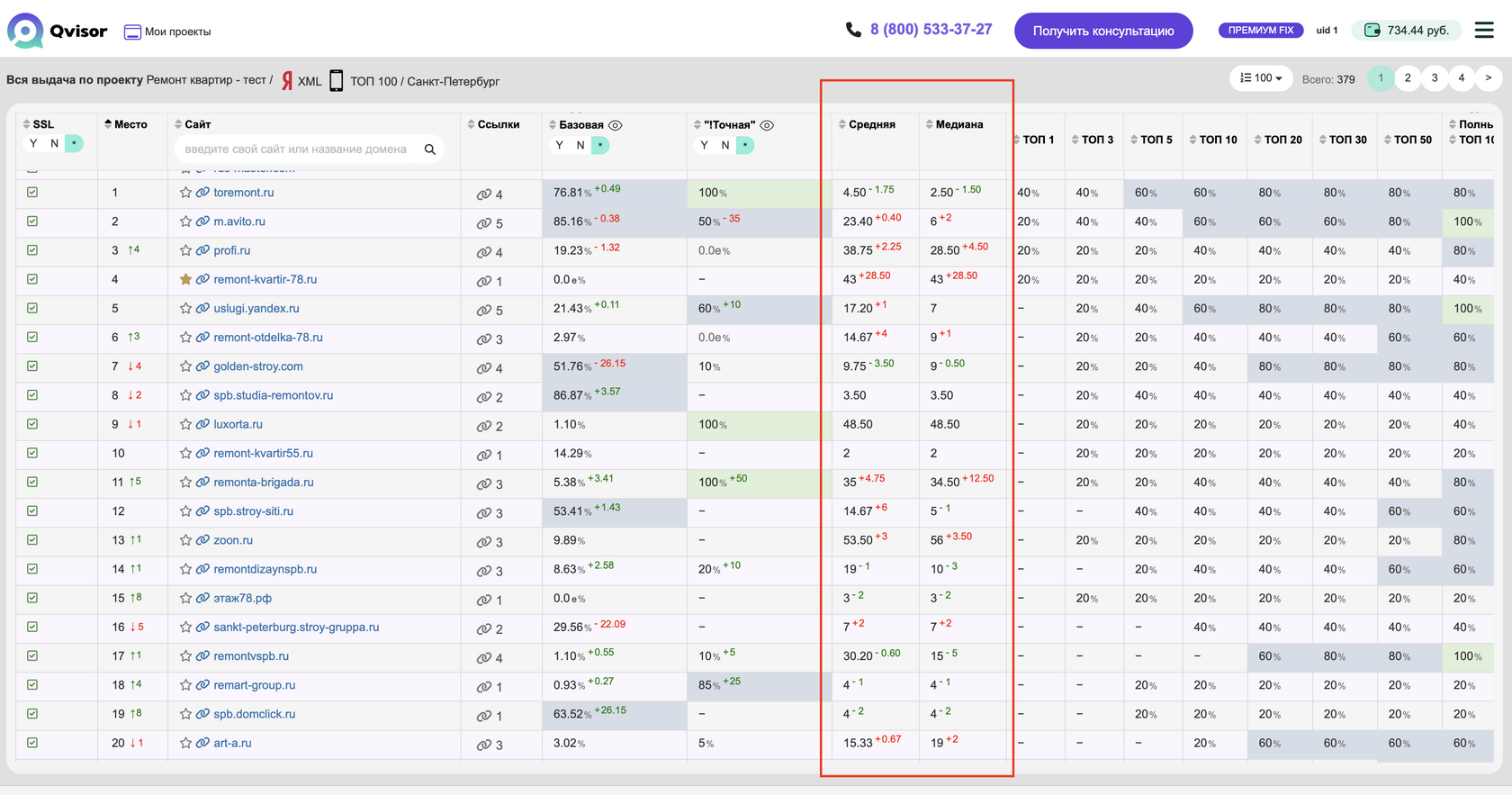Star the art-a.ru row
The image size is (1512, 795).
[185, 743]
